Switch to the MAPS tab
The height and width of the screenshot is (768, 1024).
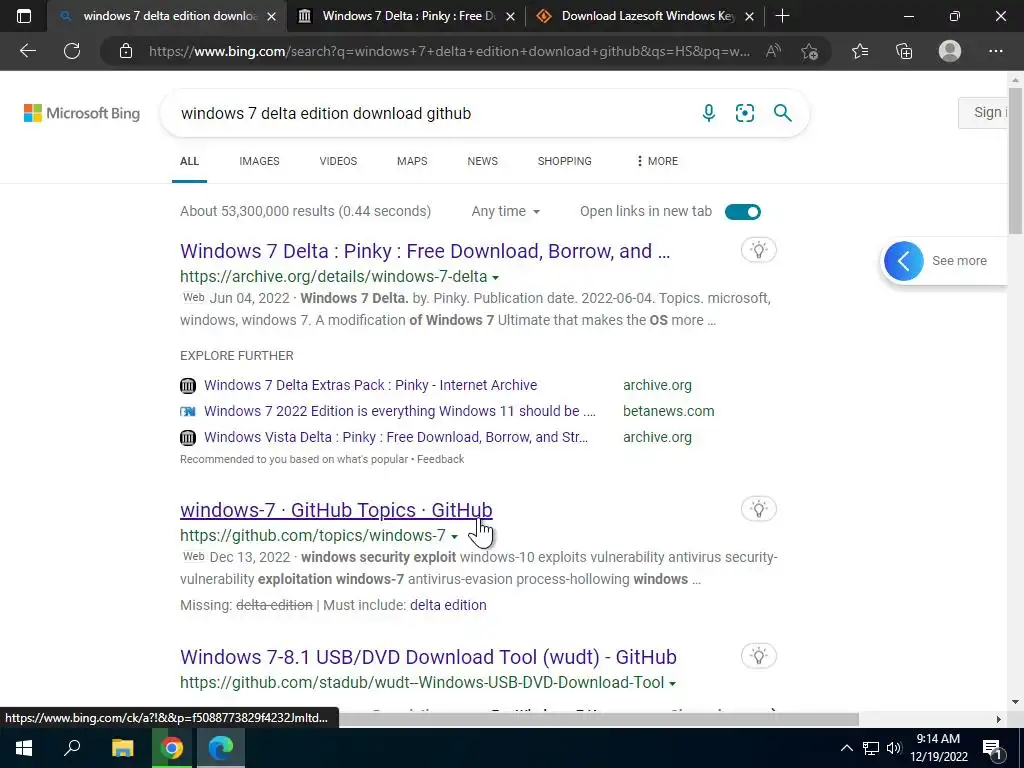click(412, 161)
